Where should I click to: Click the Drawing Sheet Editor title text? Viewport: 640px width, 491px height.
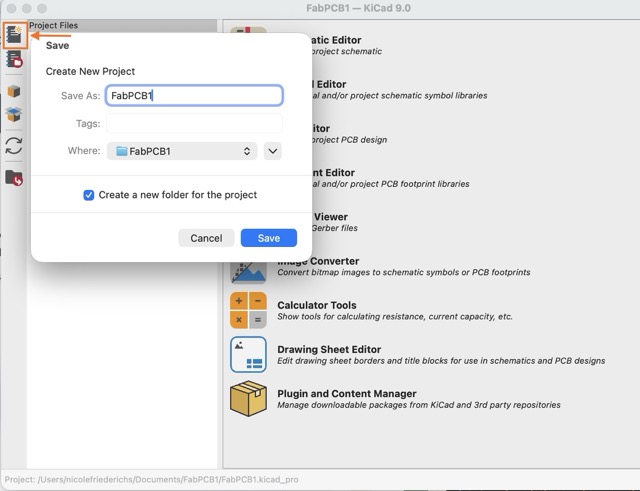click(329, 349)
